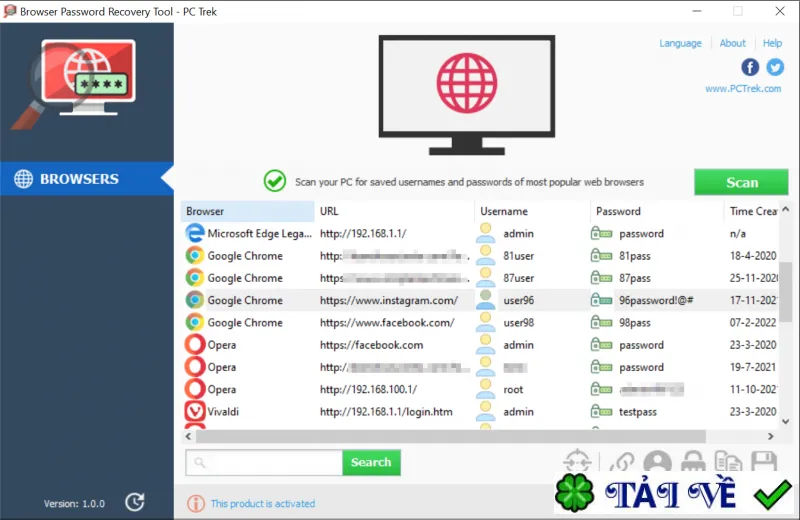
Task: Click the horizontal scrollbar right arrow
Action: tap(770, 436)
